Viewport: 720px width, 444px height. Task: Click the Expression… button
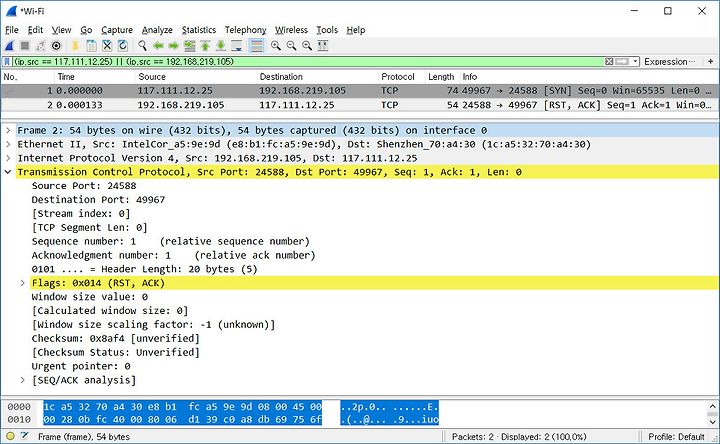[x=669, y=62]
